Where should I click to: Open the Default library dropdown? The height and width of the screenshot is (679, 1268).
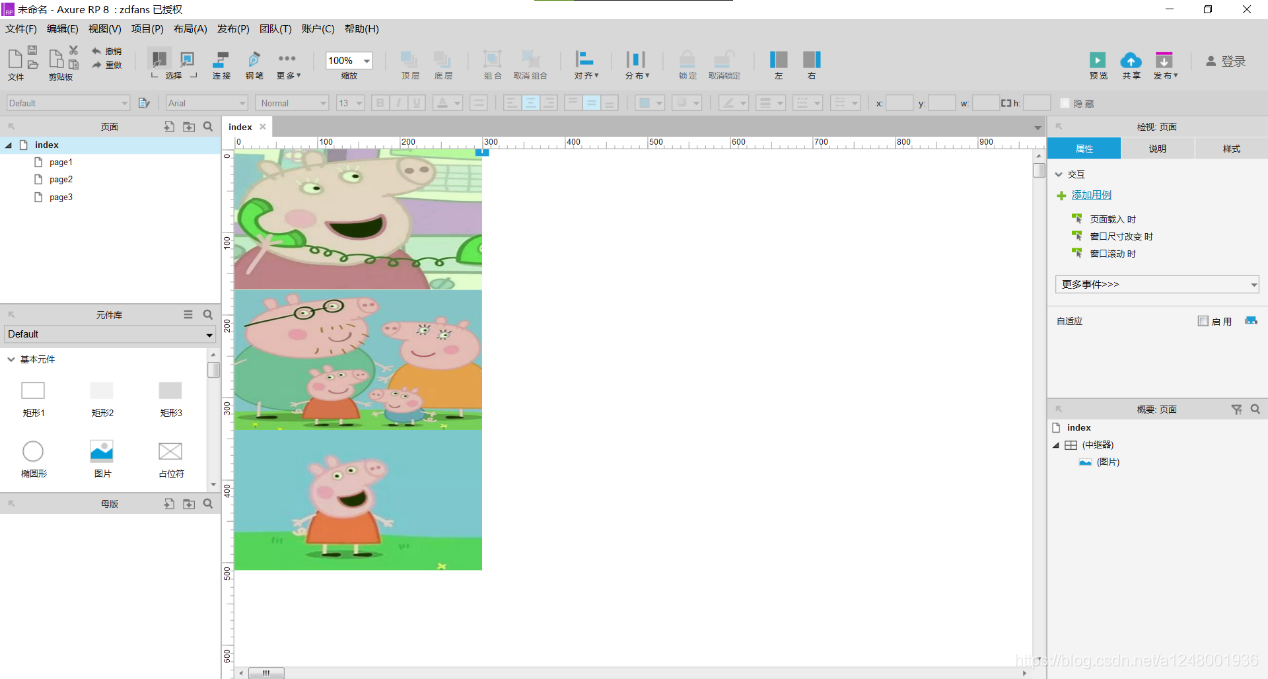point(110,334)
